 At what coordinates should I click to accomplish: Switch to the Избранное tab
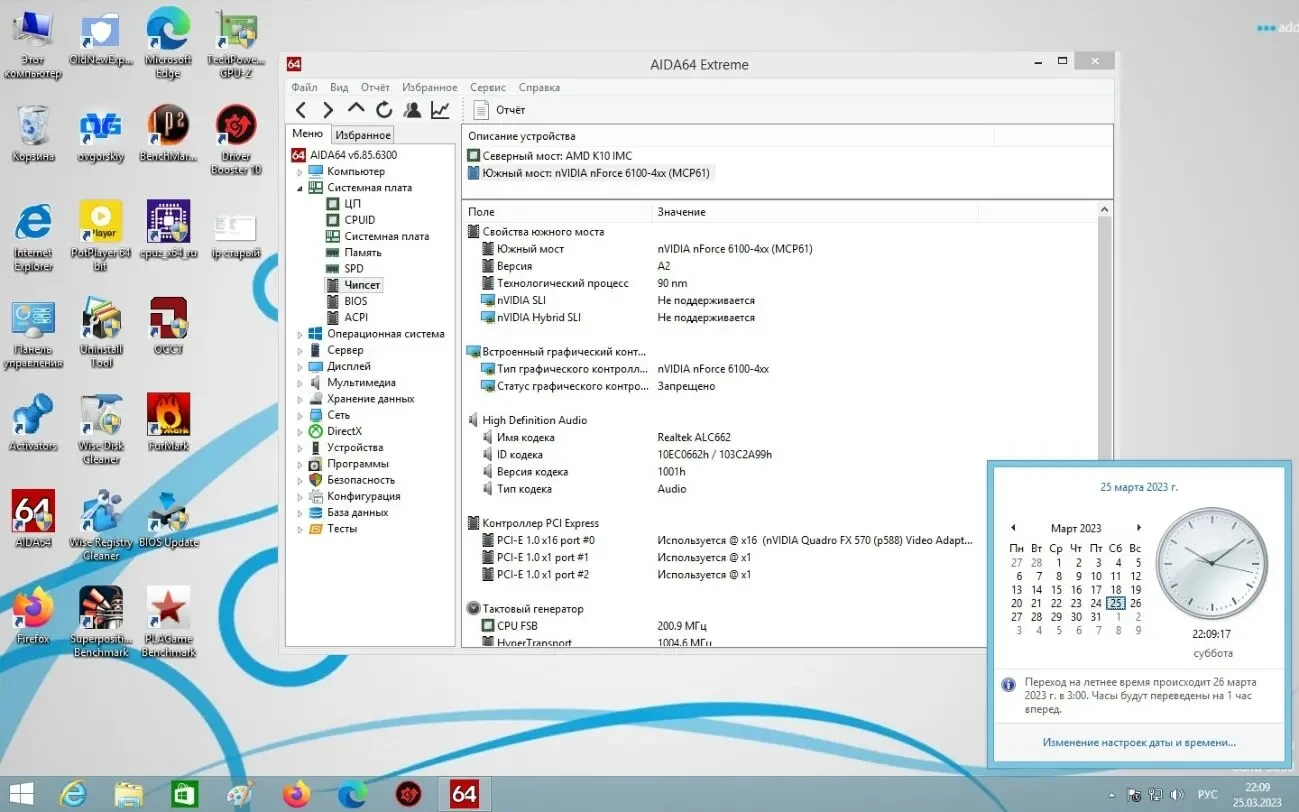click(362, 134)
